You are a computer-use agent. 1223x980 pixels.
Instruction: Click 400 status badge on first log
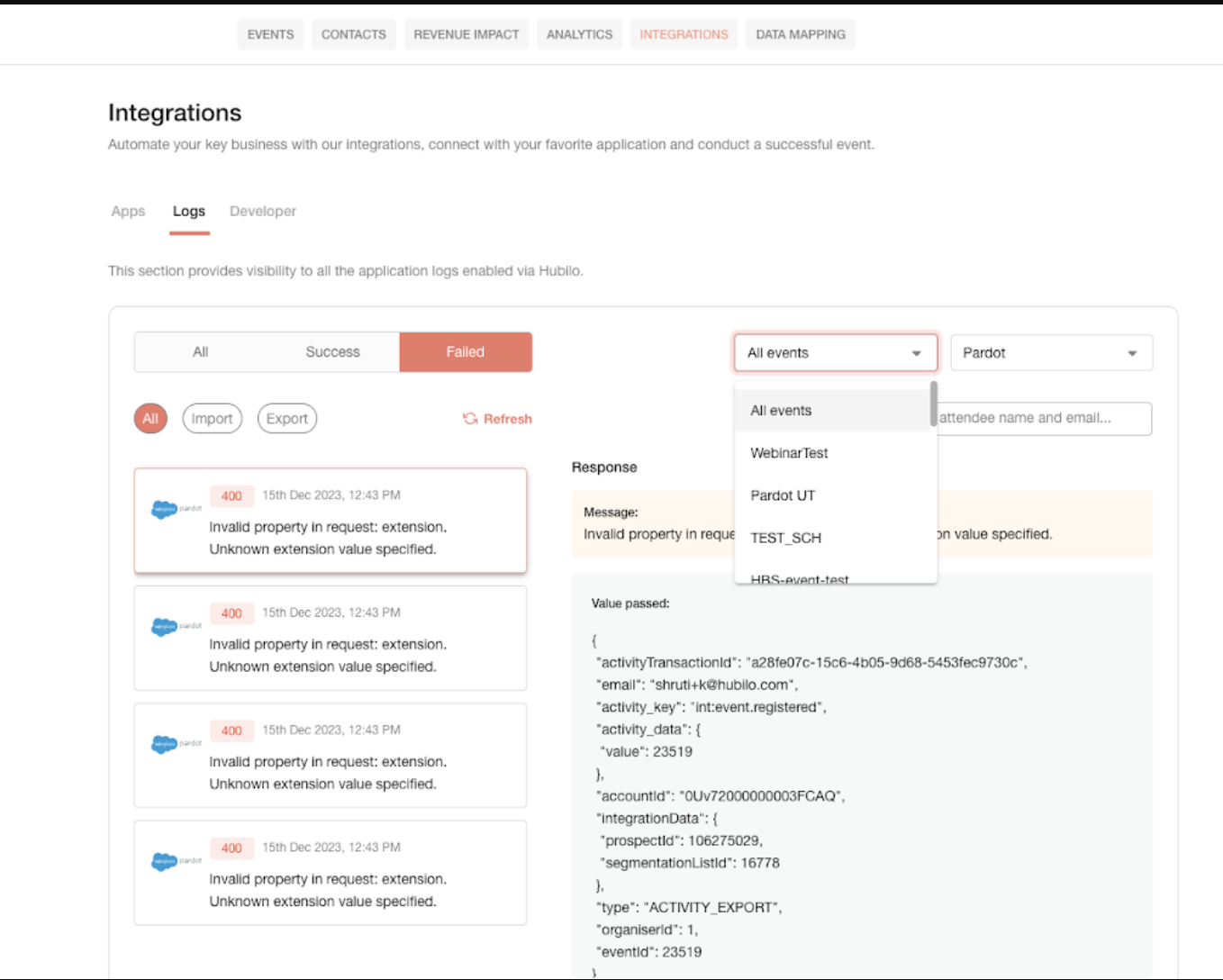[231, 496]
